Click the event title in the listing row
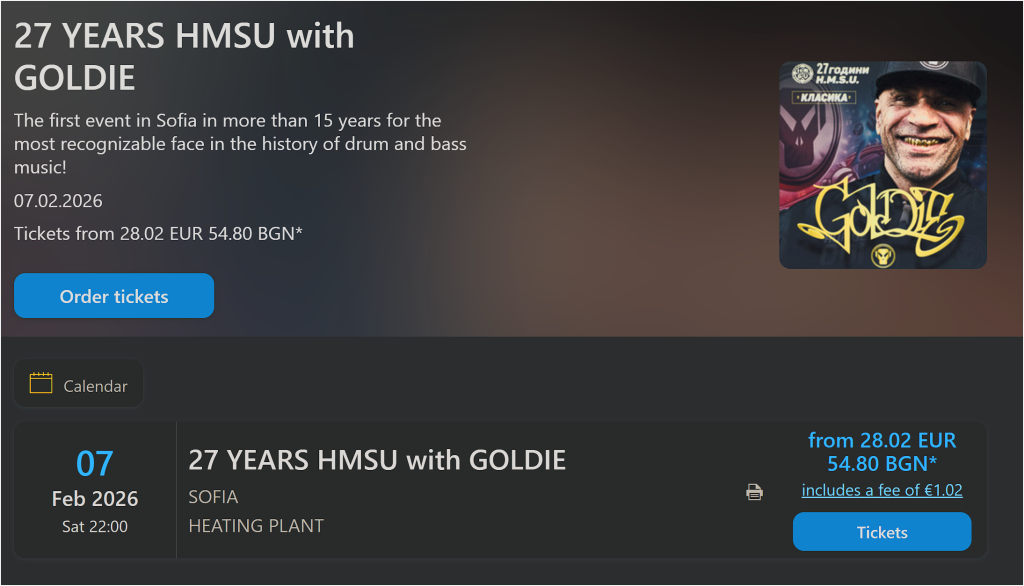Image resolution: width=1024 pixels, height=586 pixels. [377, 460]
